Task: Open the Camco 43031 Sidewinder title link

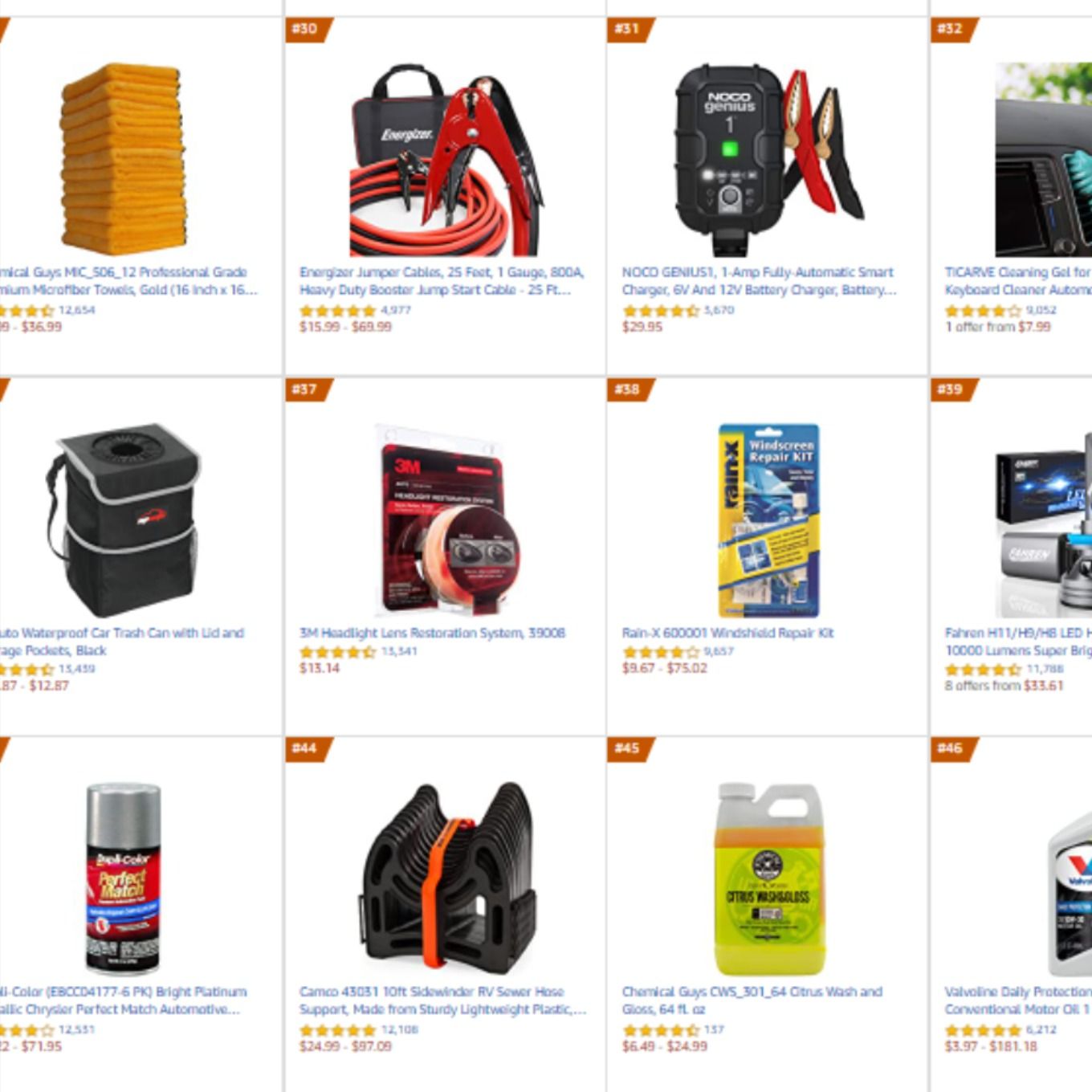Action: pyautogui.click(x=442, y=1000)
